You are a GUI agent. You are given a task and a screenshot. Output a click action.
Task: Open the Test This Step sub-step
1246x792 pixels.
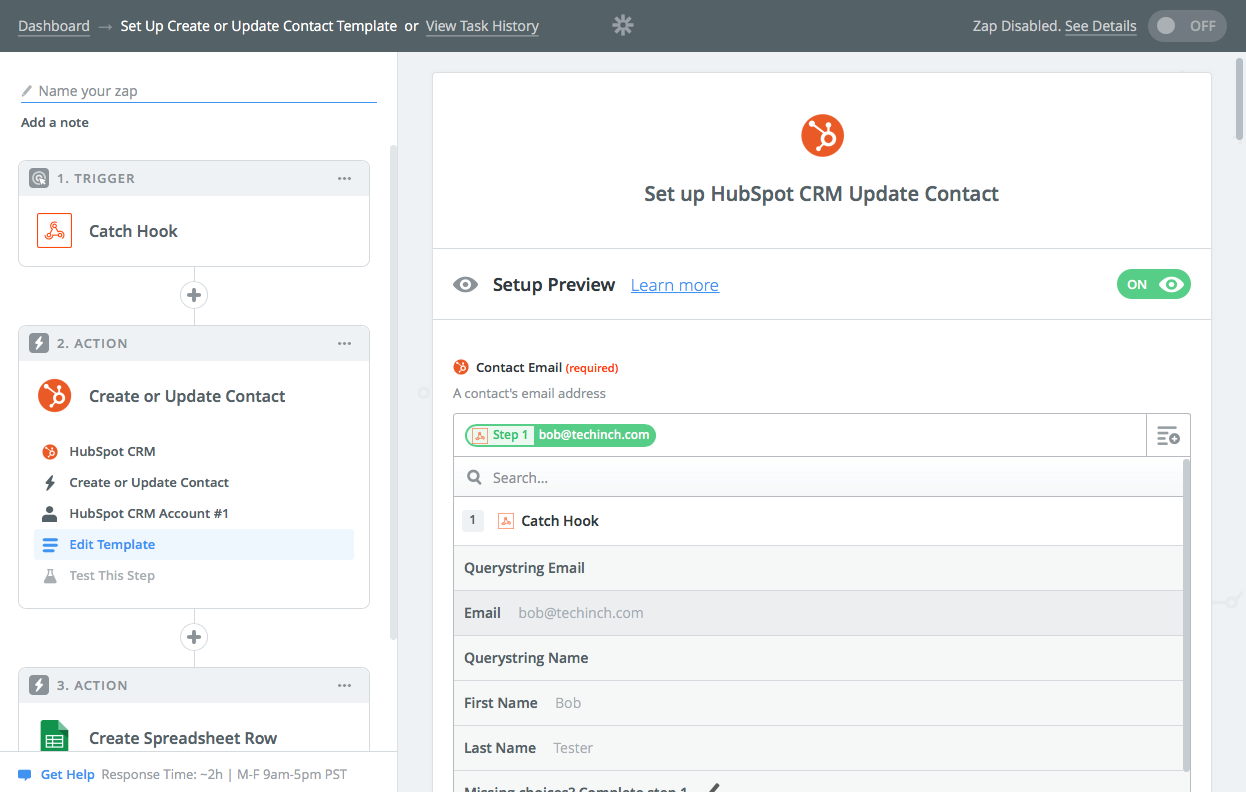pyautogui.click(x=194, y=576)
